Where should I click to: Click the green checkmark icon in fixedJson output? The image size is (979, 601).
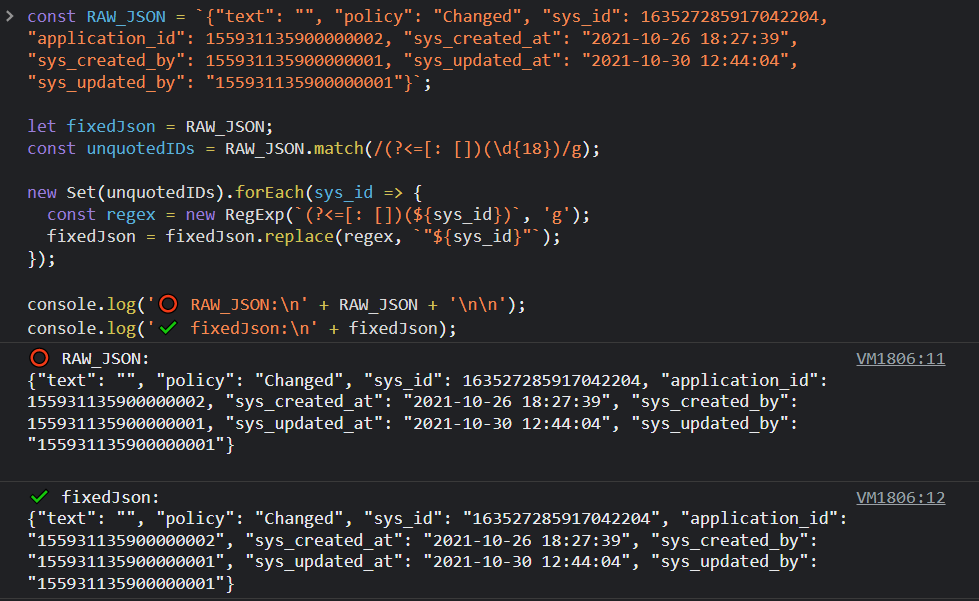pyautogui.click(x=39, y=496)
